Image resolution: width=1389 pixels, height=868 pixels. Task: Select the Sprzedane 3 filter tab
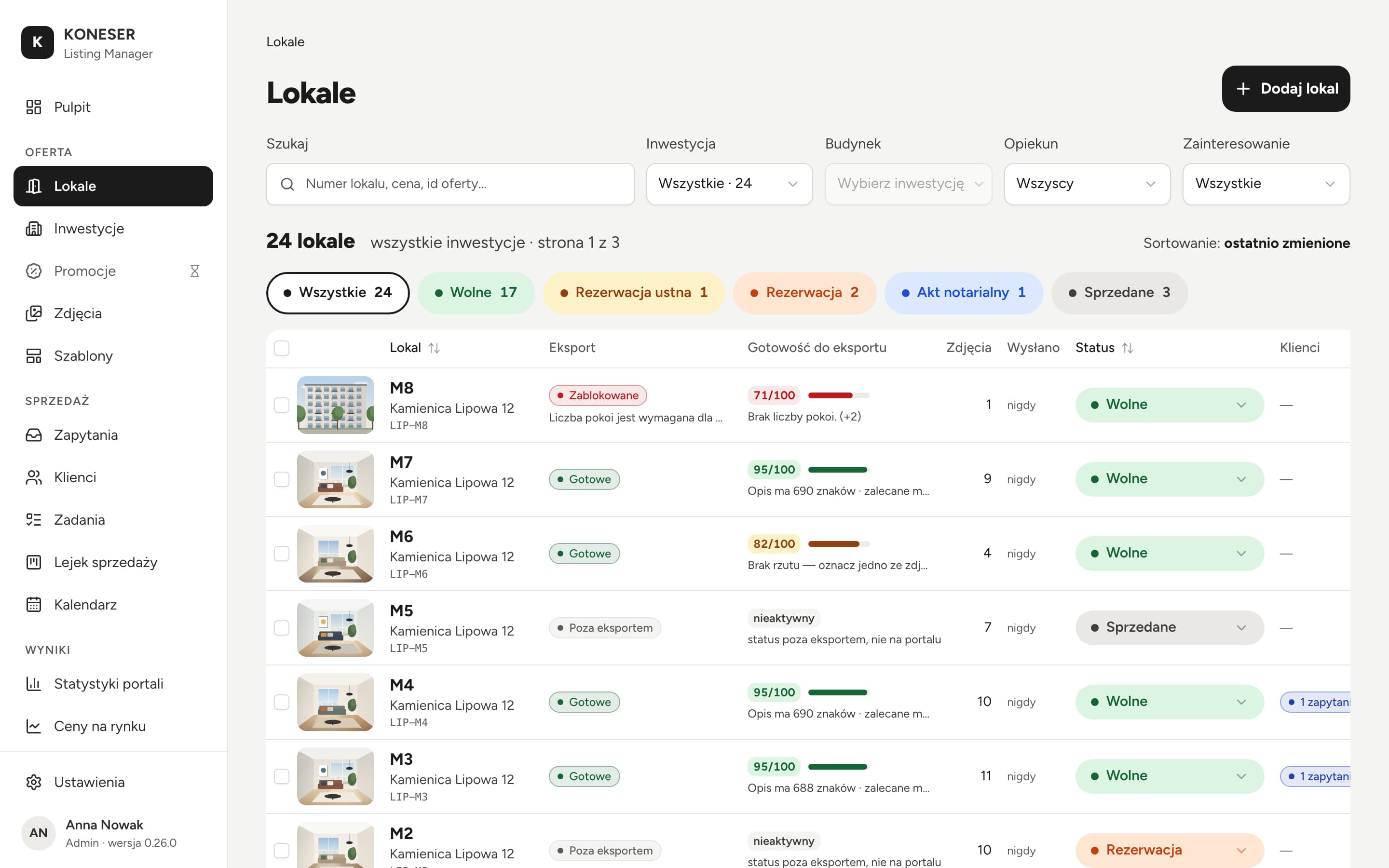[x=1119, y=293]
